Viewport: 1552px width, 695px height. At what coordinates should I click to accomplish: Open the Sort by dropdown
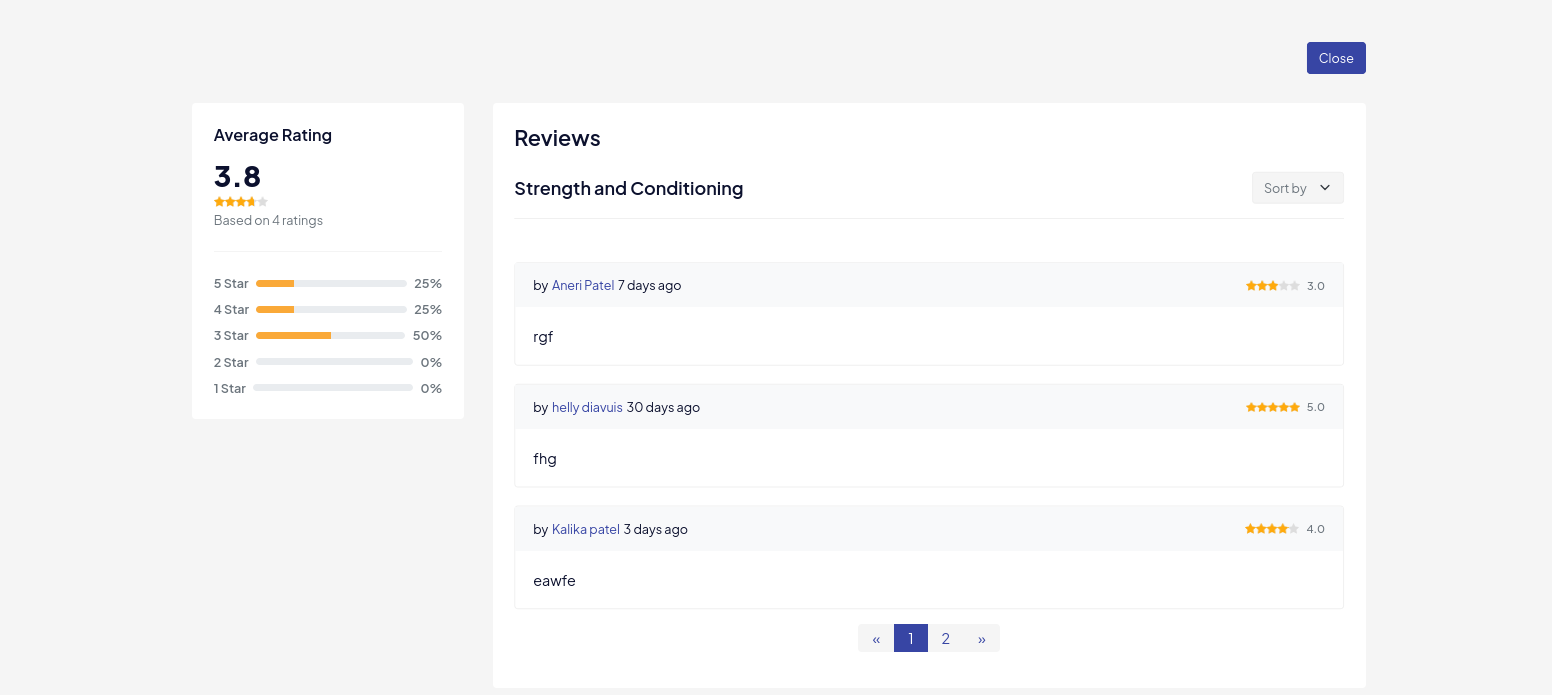[1296, 188]
